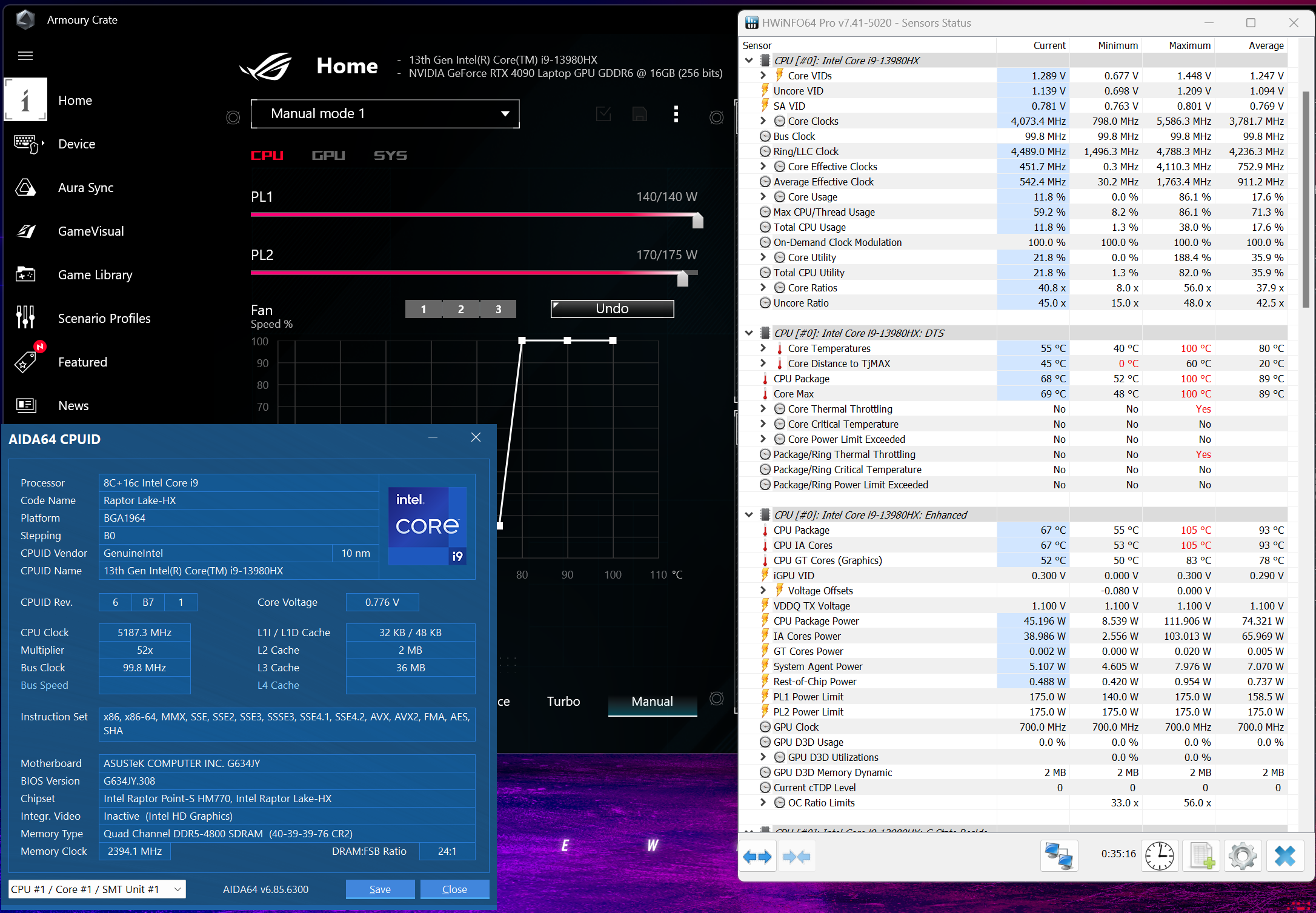This screenshot has width=1316, height=913.
Task: Select fan curve preset 2
Action: coord(461,309)
